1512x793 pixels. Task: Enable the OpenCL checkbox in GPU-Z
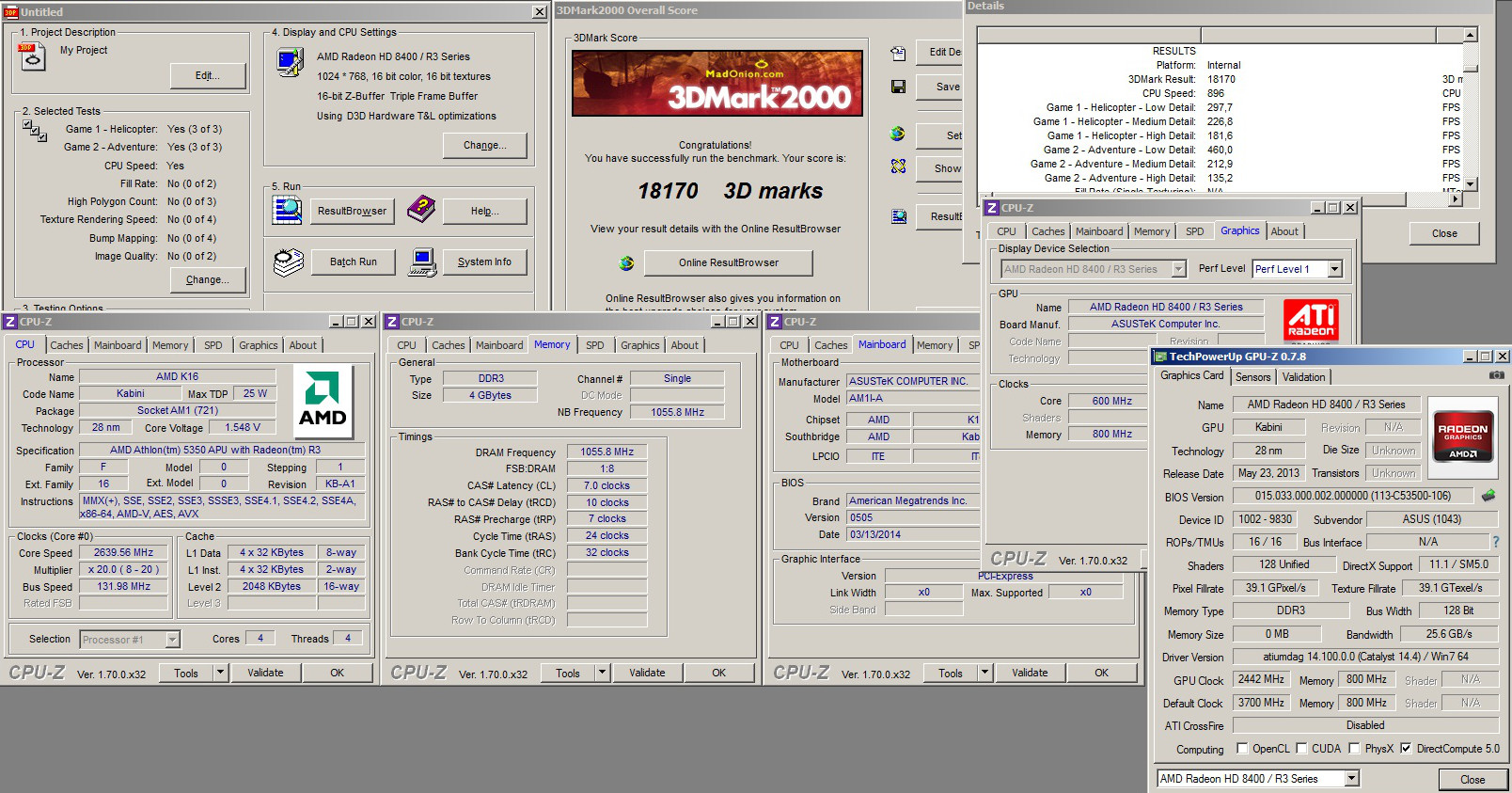click(1242, 749)
